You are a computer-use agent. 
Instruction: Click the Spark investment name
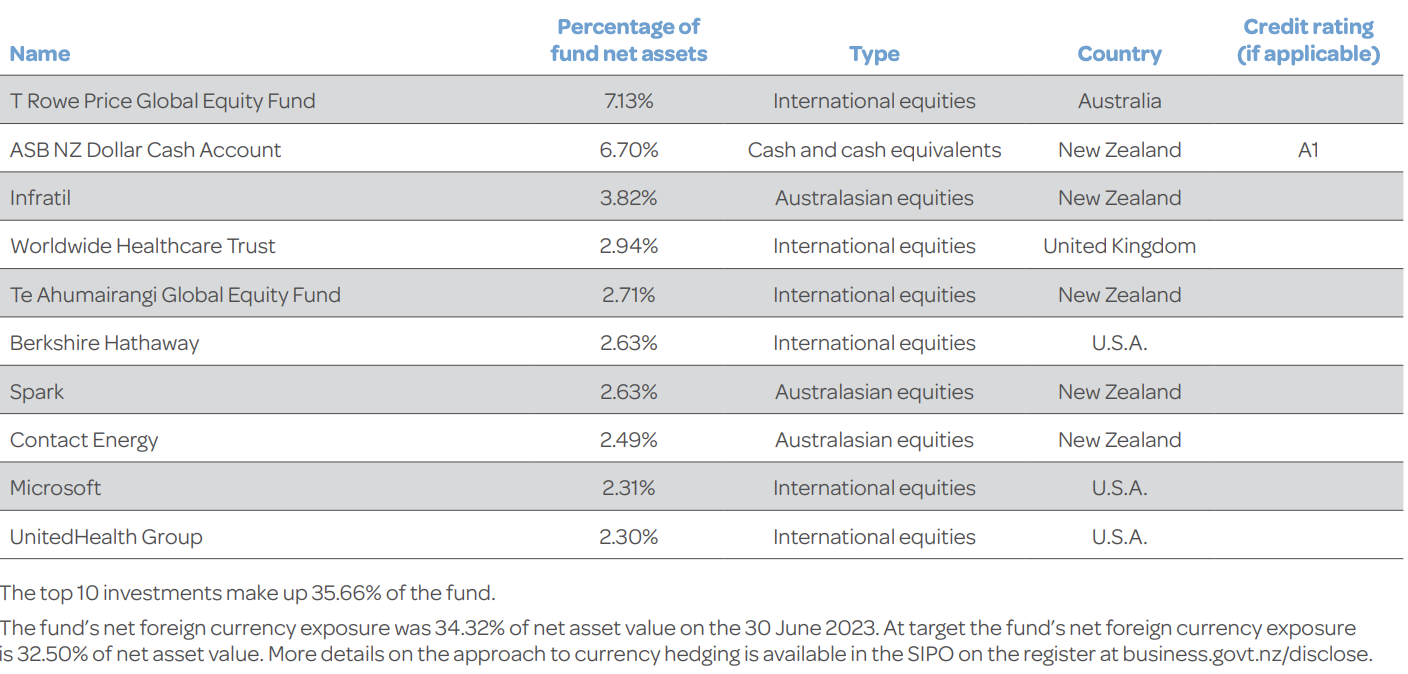(x=37, y=392)
